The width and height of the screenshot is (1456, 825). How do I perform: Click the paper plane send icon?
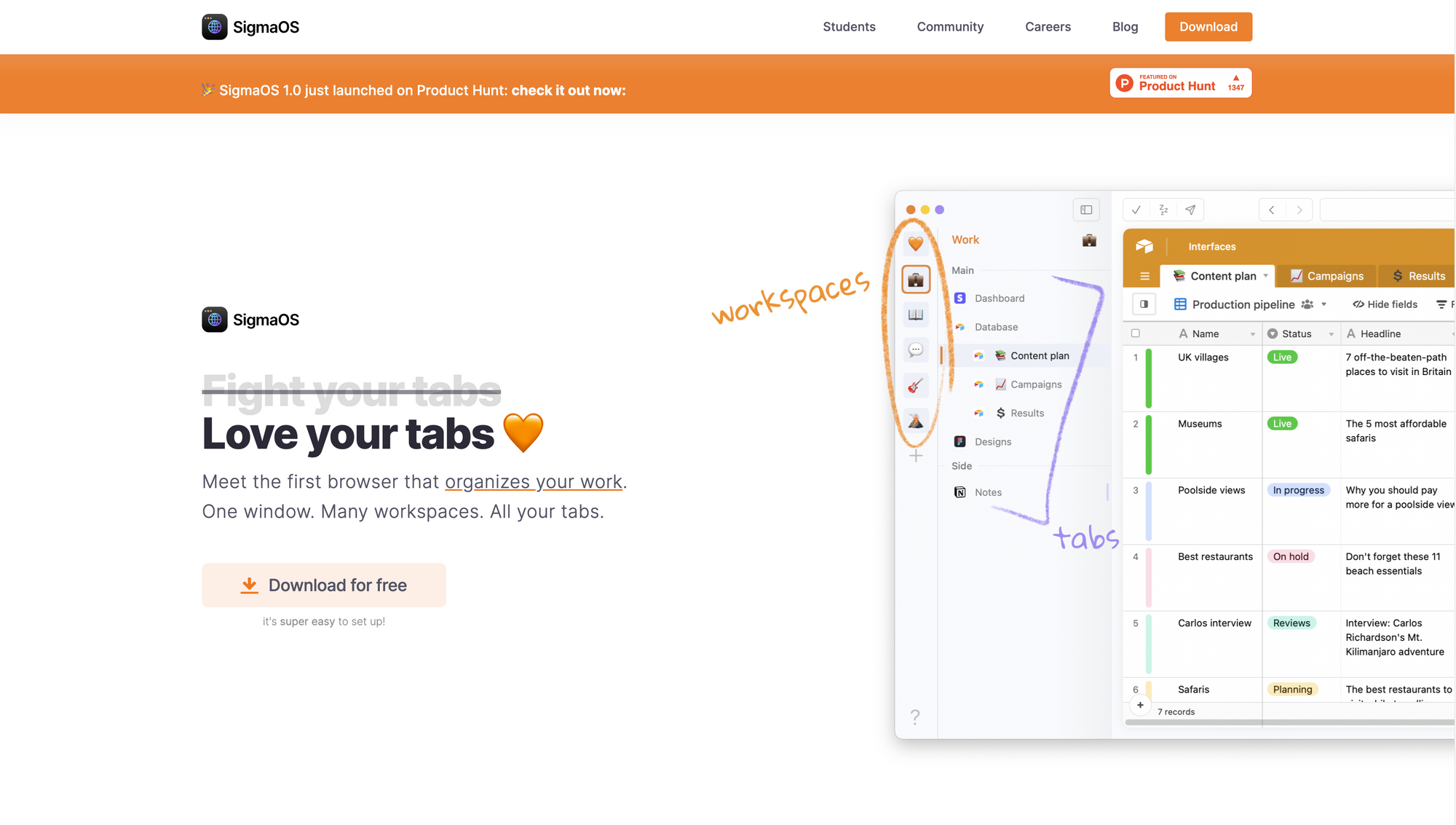1190,210
